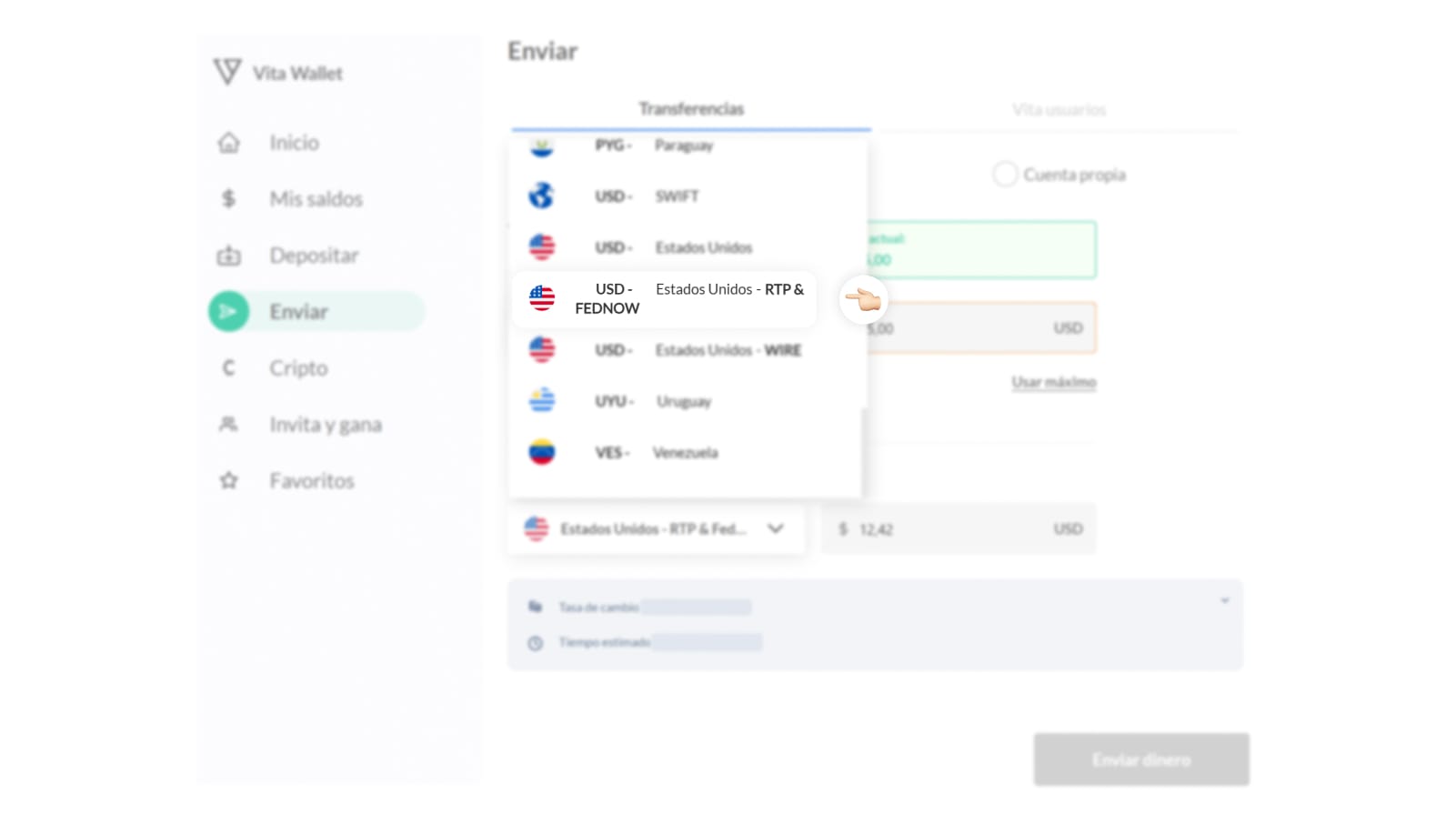Expand the exchange rate info panel
The height and width of the screenshot is (824, 1456).
[1224, 600]
